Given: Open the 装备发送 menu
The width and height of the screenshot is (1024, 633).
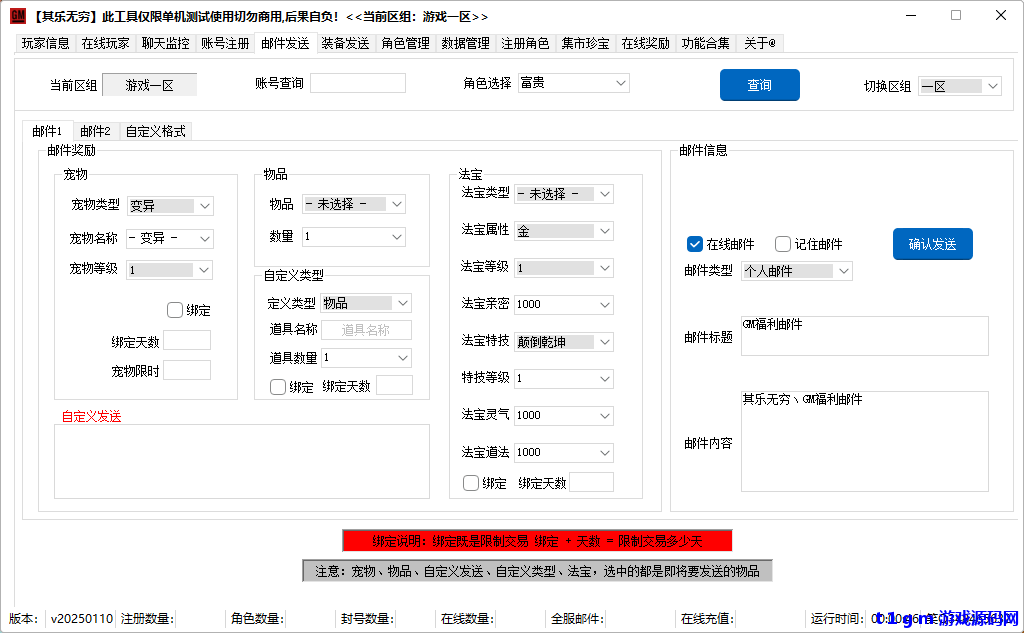Looking at the screenshot, I should pyautogui.click(x=346, y=43).
